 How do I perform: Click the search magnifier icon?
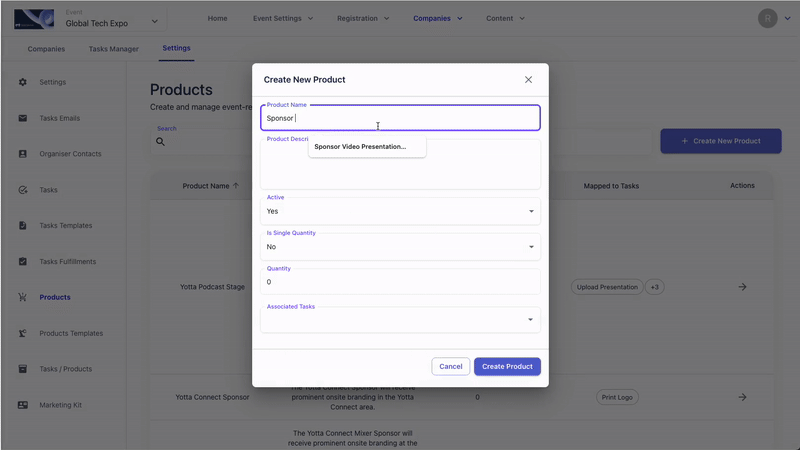(x=160, y=142)
